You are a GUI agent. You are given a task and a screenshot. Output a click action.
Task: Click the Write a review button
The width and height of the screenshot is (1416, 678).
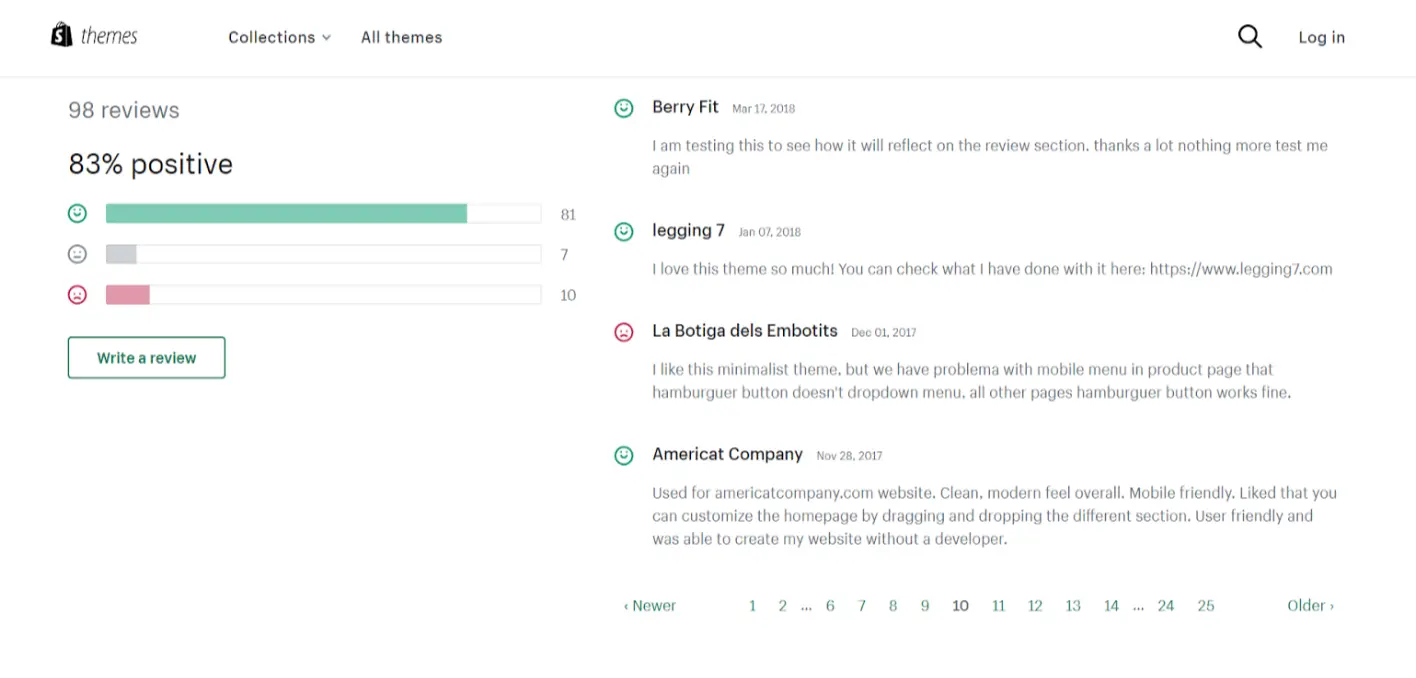(x=146, y=357)
